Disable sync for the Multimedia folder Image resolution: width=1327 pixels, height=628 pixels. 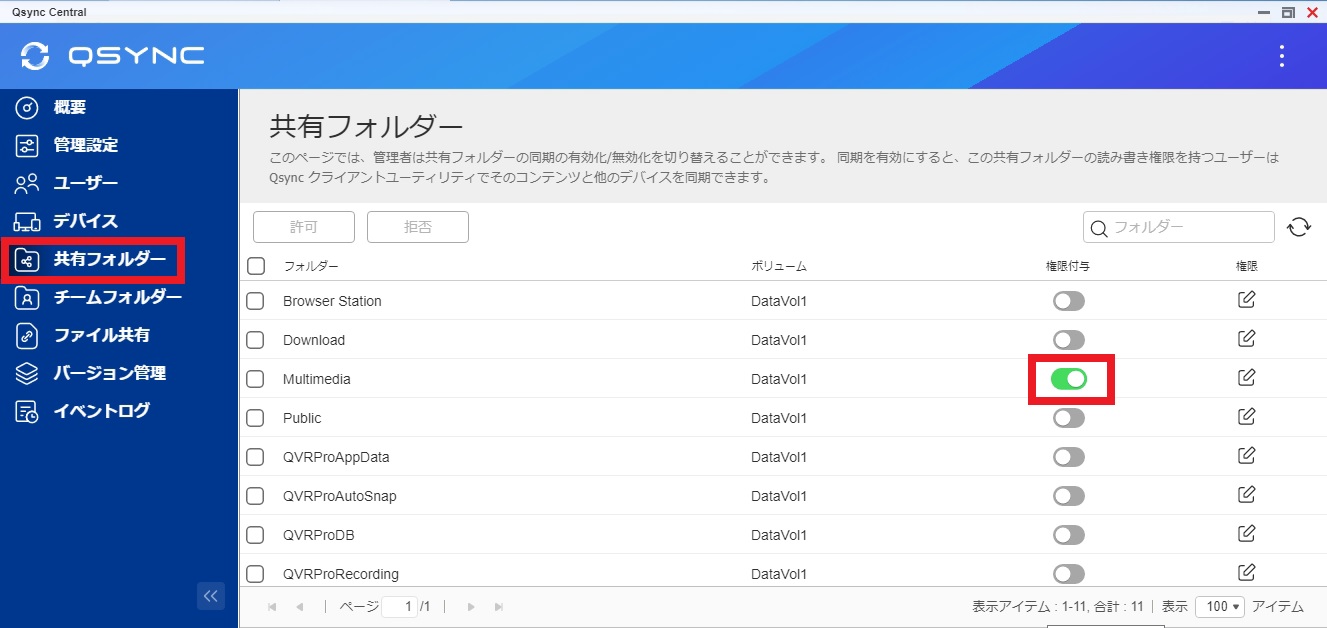(1069, 379)
